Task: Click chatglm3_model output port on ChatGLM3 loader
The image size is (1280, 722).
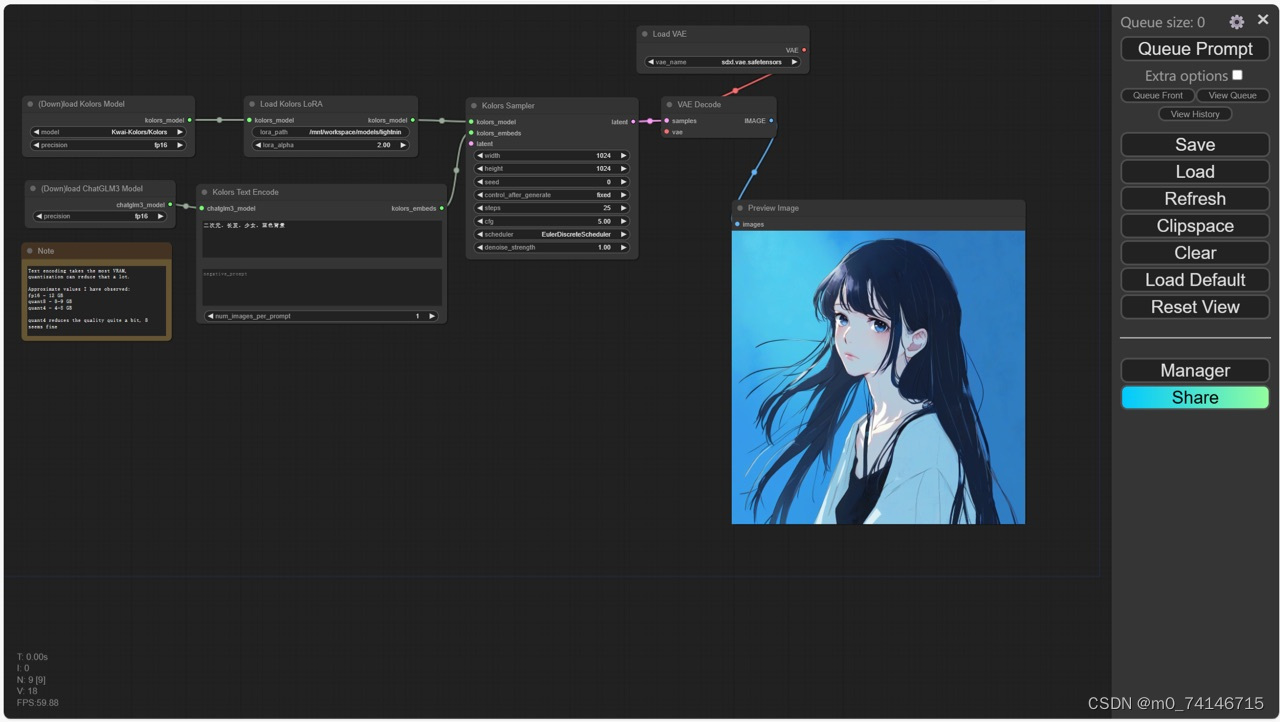Action: [170, 205]
